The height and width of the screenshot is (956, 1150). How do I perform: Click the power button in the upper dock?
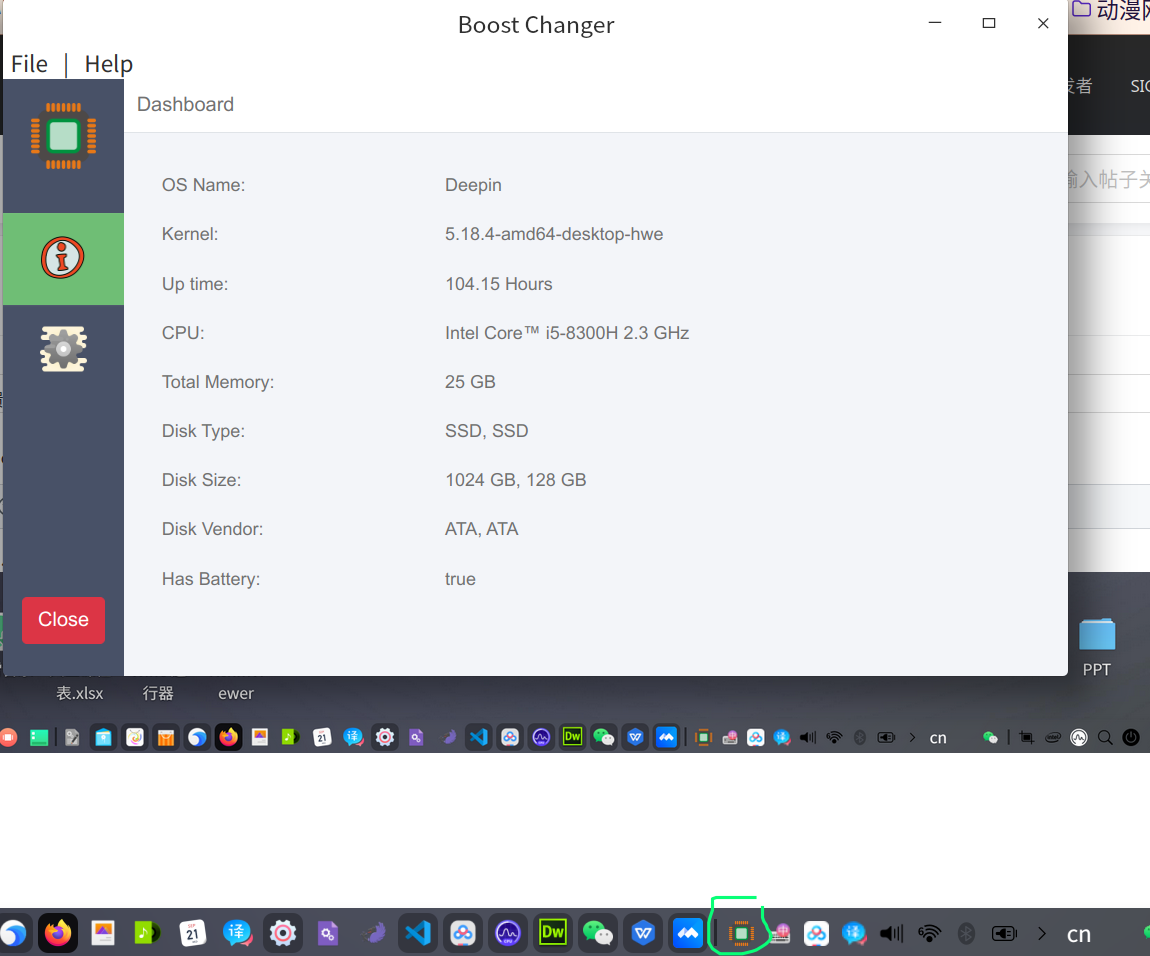1131,737
